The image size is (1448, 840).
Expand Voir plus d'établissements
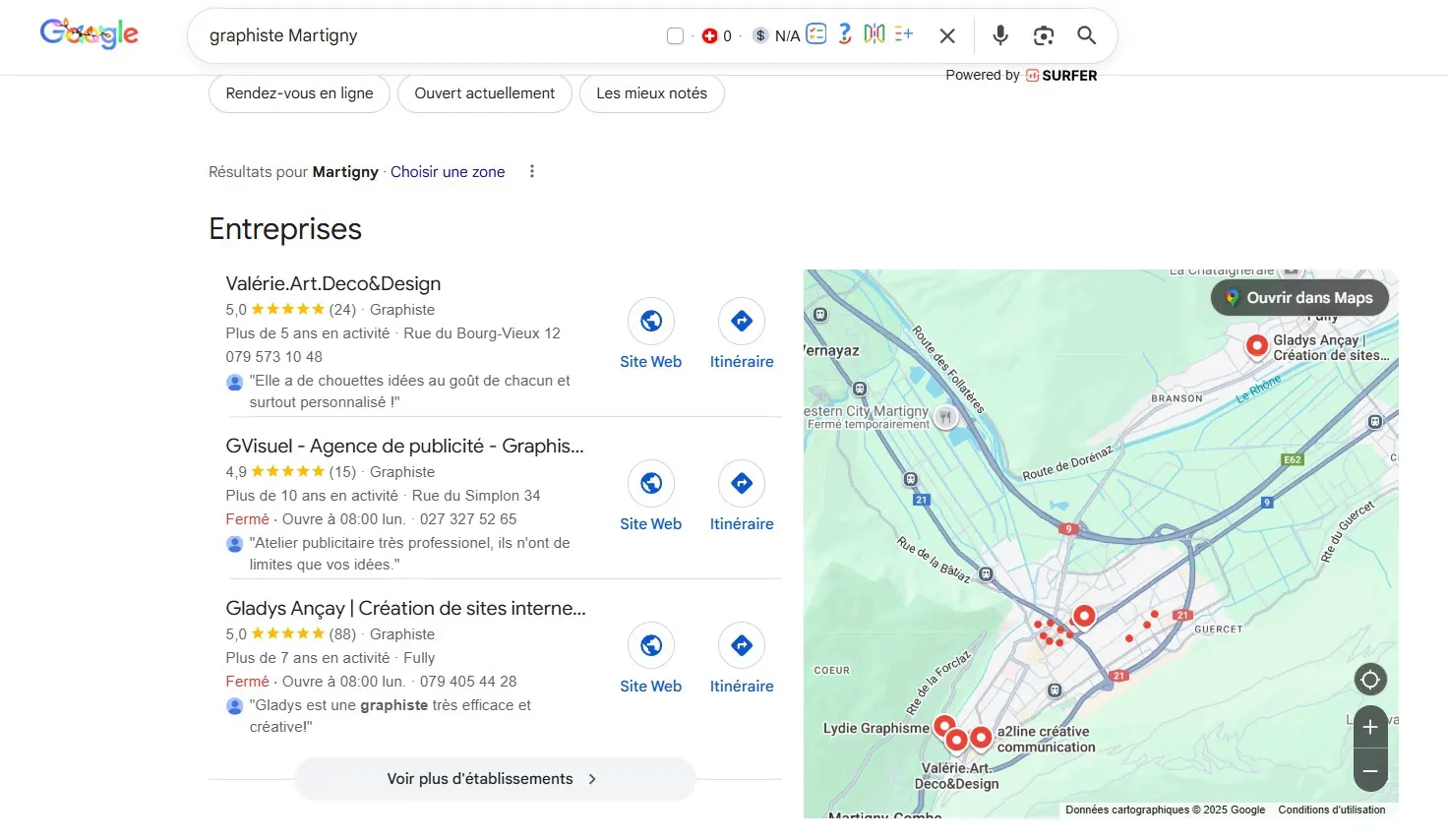coord(493,778)
